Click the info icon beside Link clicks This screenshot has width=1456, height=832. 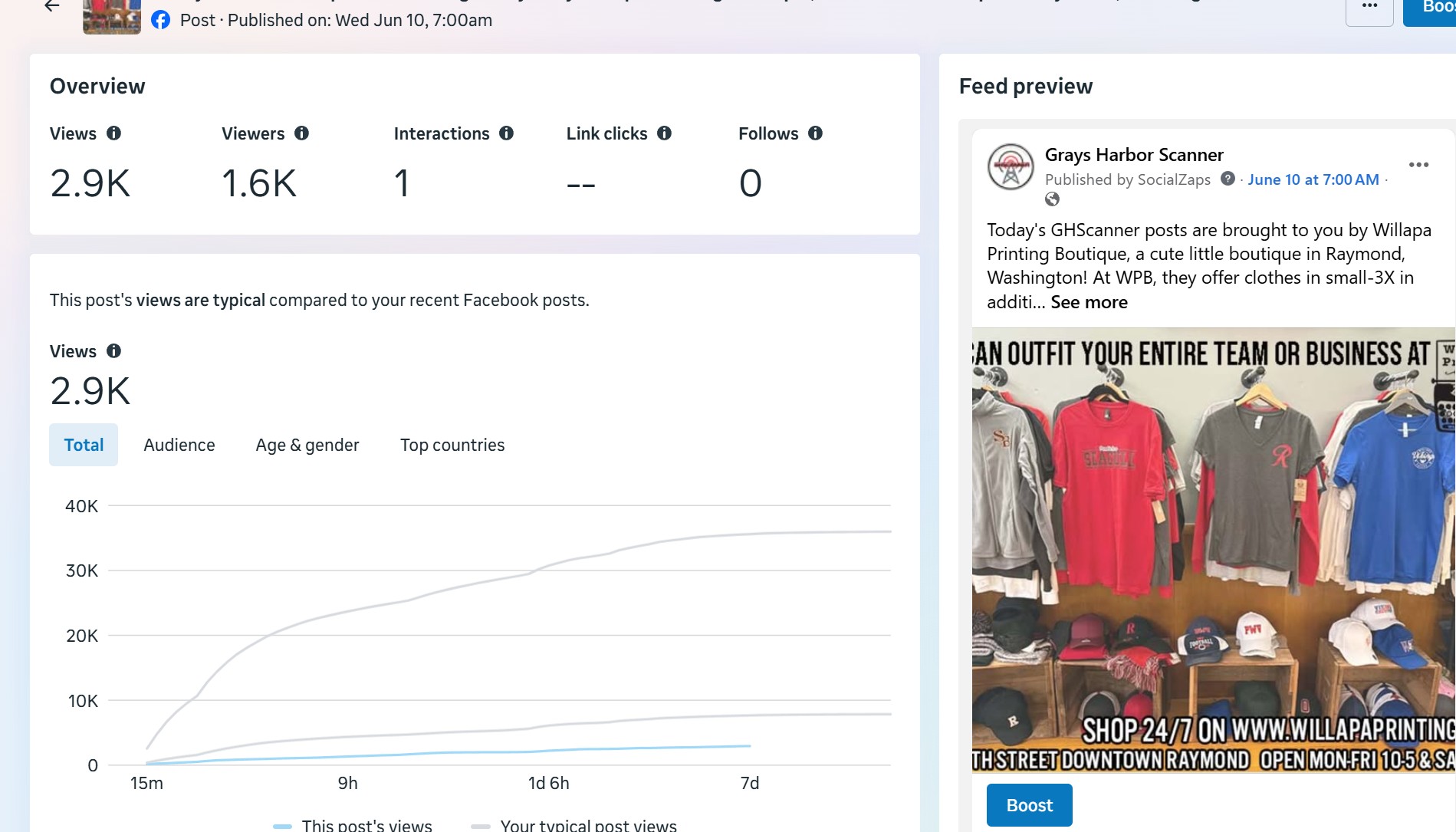coord(665,133)
